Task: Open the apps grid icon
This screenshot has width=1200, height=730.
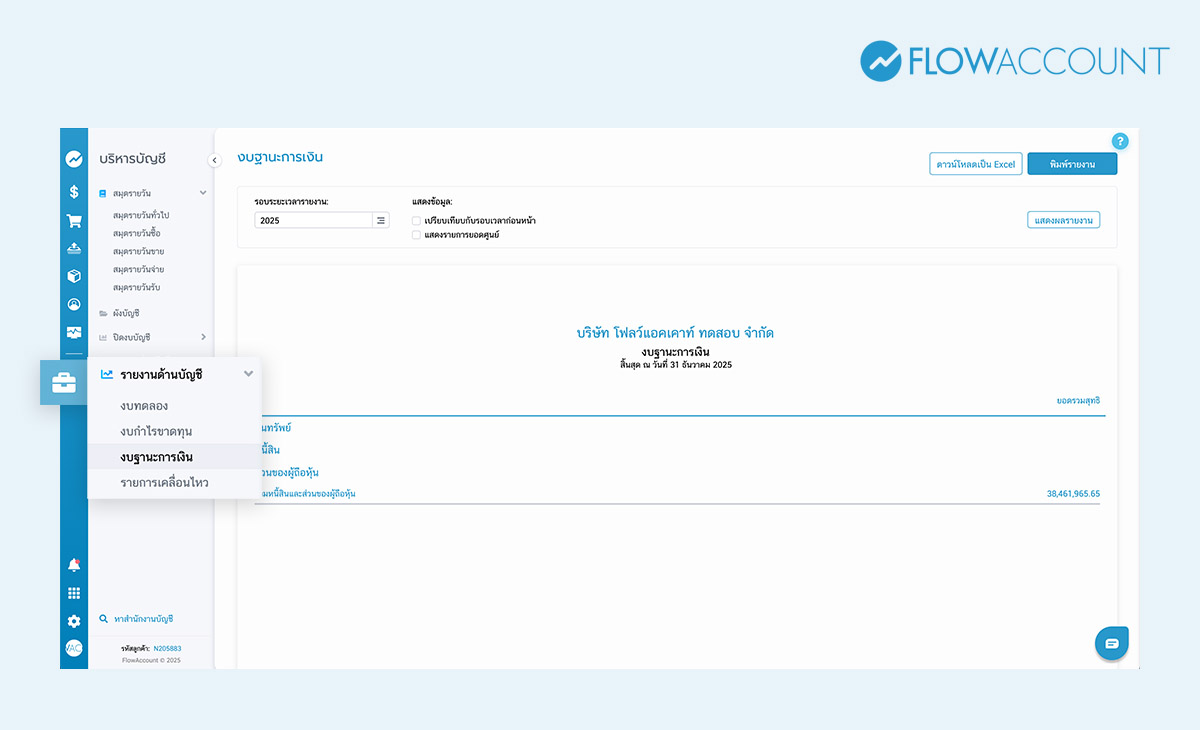Action: pyautogui.click(x=74, y=593)
